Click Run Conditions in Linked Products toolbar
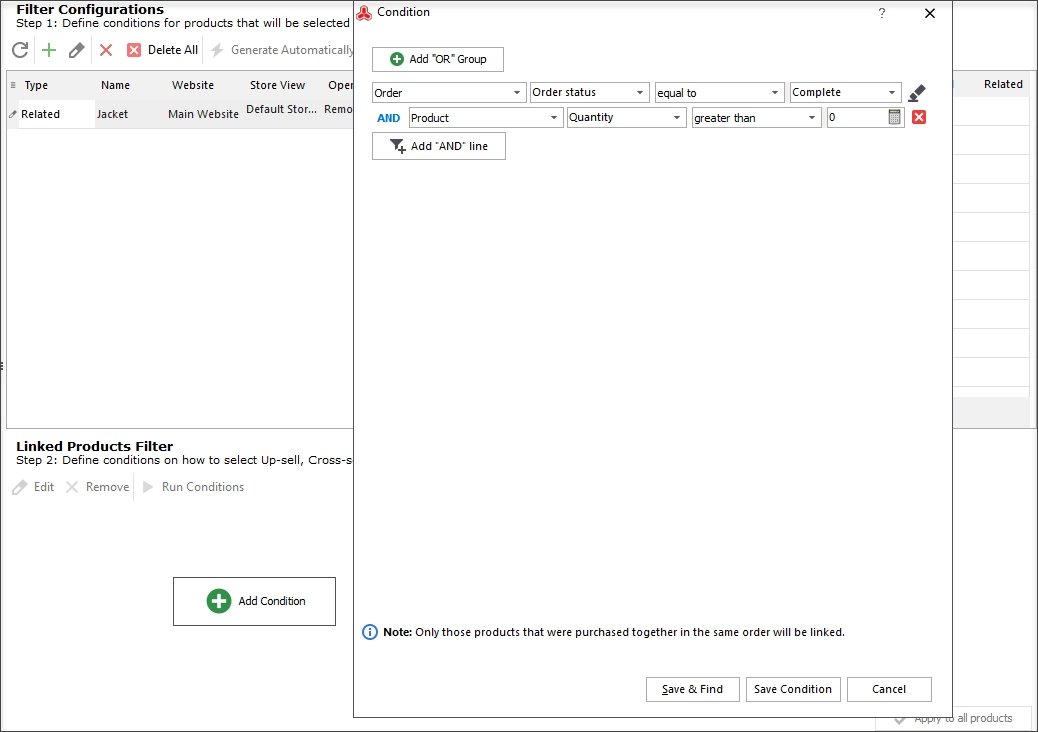This screenshot has height=732, width=1038. [x=194, y=487]
